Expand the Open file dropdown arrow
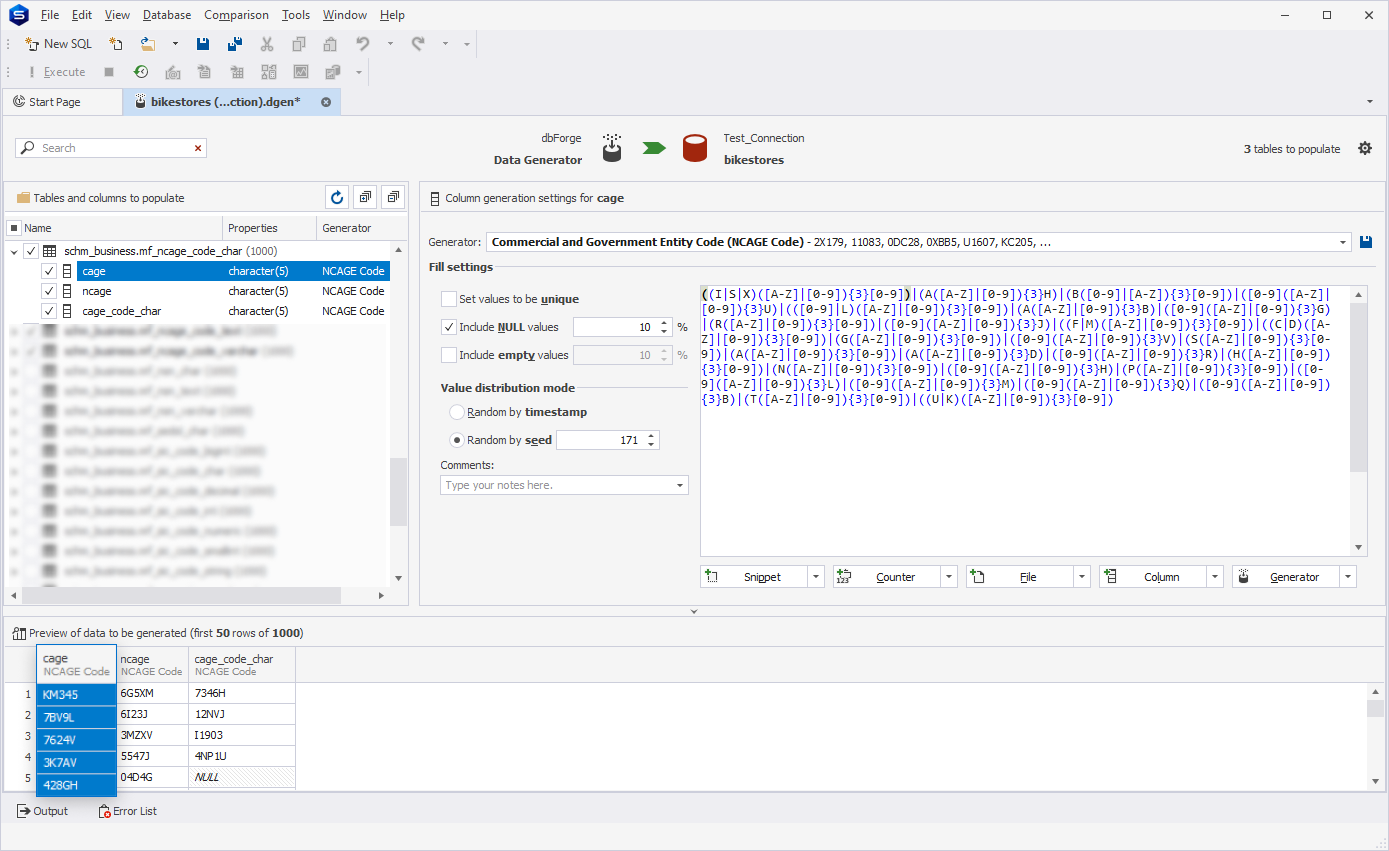 (x=175, y=44)
